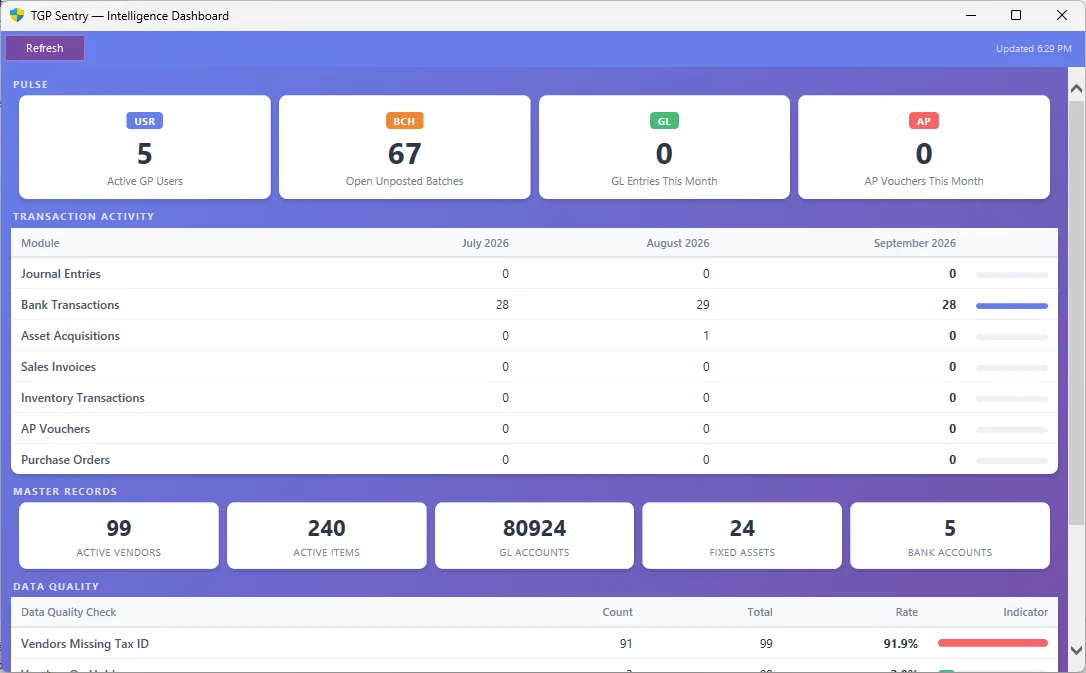The image size is (1086, 673).
Task: Minimize the TGP Sentry window
Action: [x=971, y=15]
